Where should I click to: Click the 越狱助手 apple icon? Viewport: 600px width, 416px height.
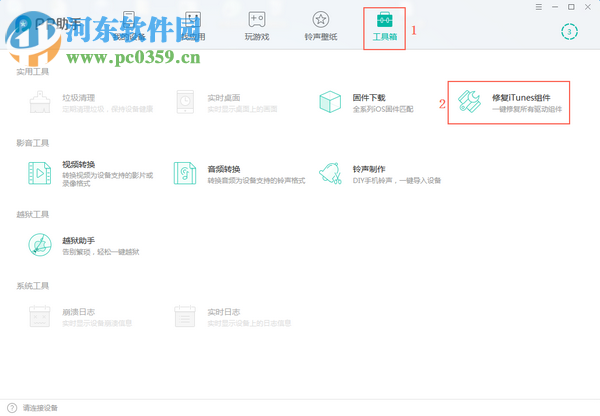(40, 245)
